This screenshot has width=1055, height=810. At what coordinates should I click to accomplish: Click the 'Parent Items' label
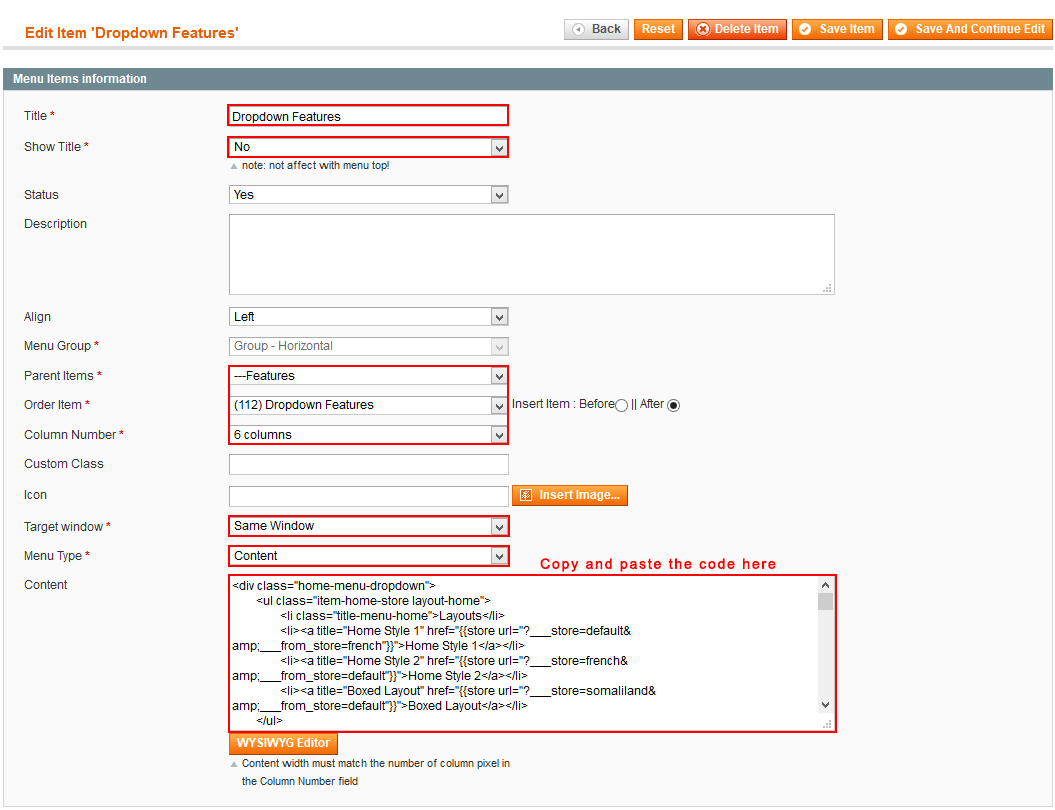tap(59, 375)
